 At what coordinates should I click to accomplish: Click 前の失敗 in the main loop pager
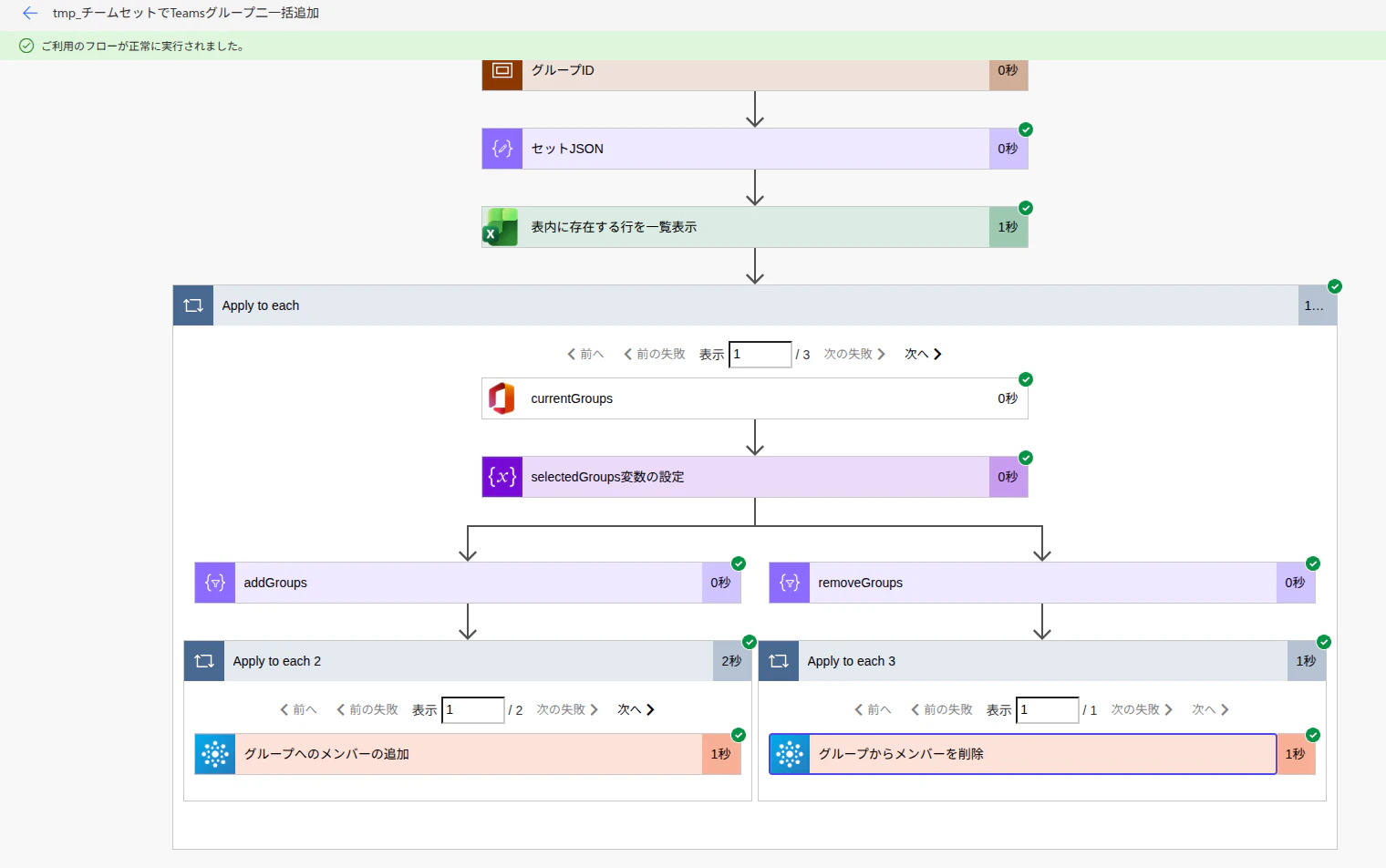click(654, 354)
